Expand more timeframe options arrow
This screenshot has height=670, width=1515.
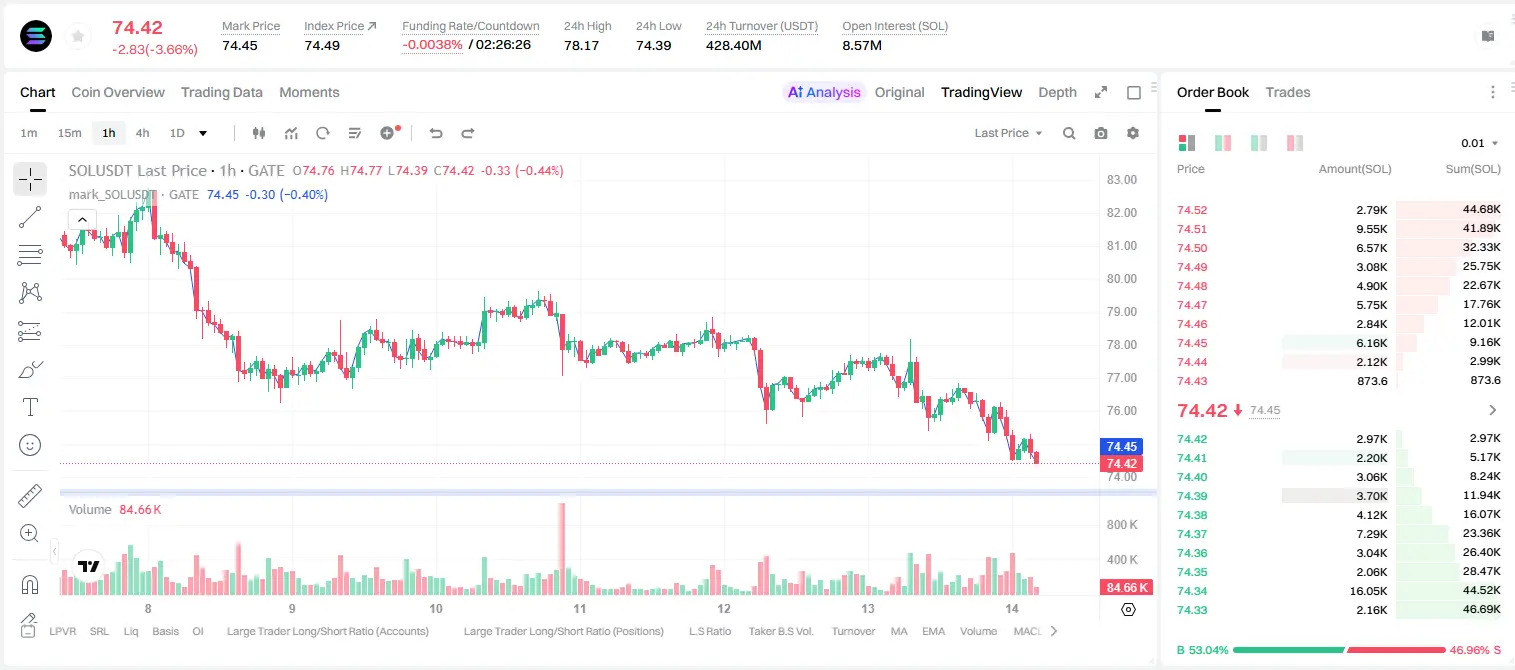click(x=203, y=133)
